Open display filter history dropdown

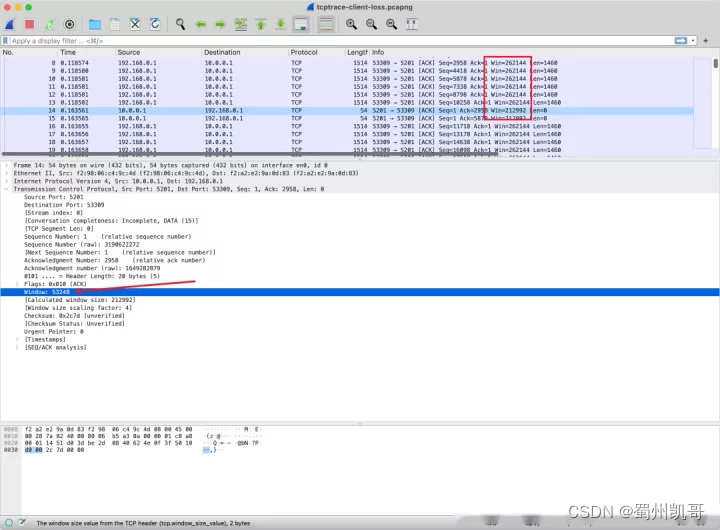(692, 41)
